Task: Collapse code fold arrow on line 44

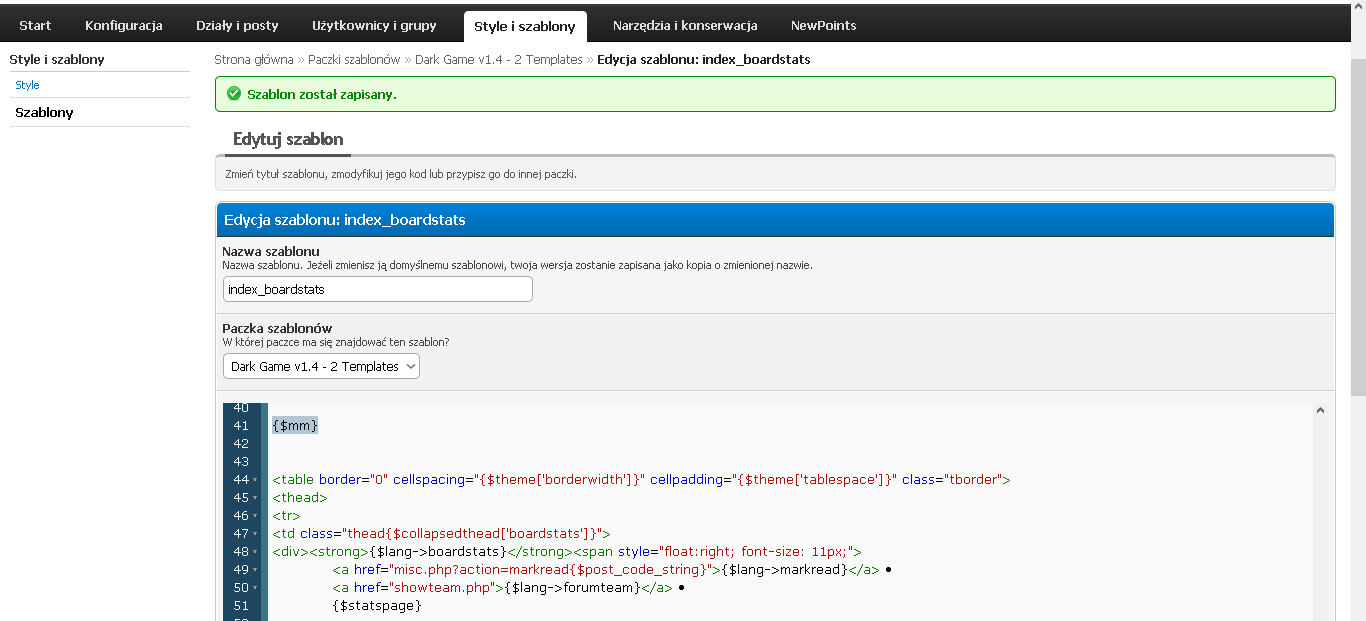Action: (256, 480)
